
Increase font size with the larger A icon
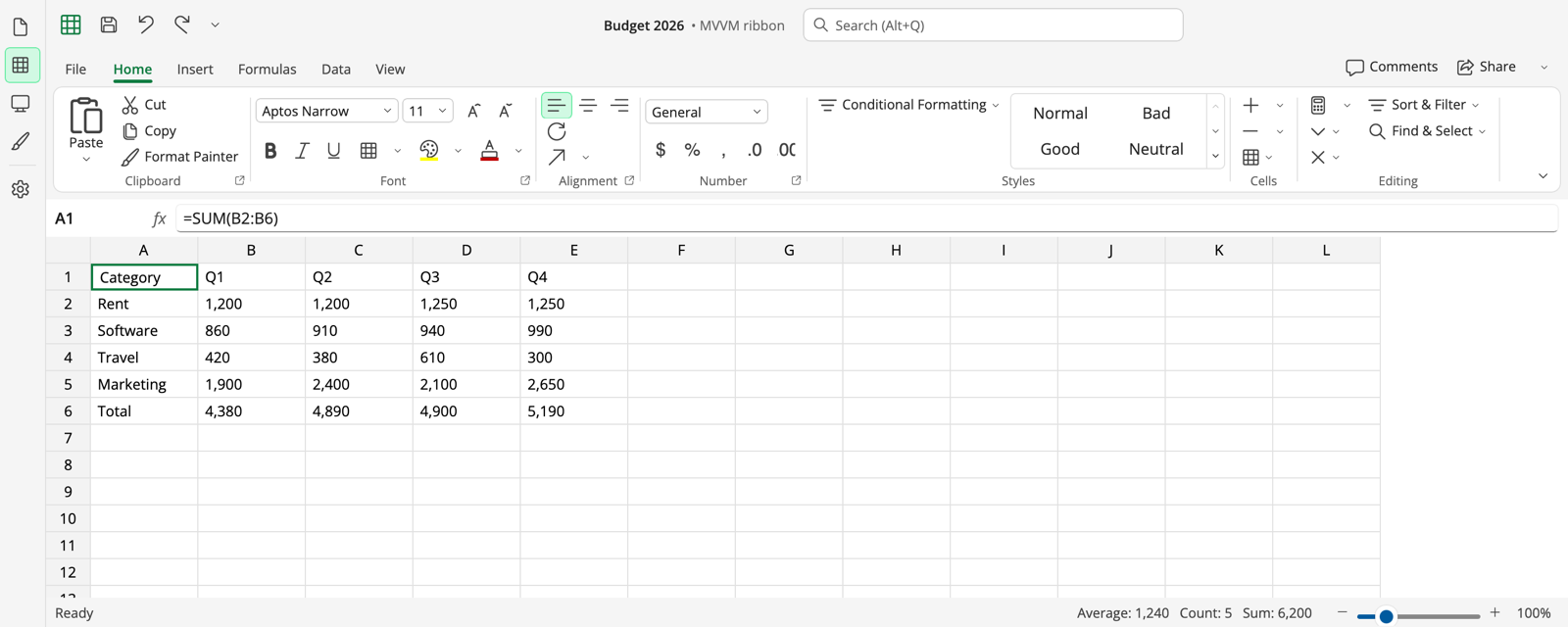click(474, 111)
